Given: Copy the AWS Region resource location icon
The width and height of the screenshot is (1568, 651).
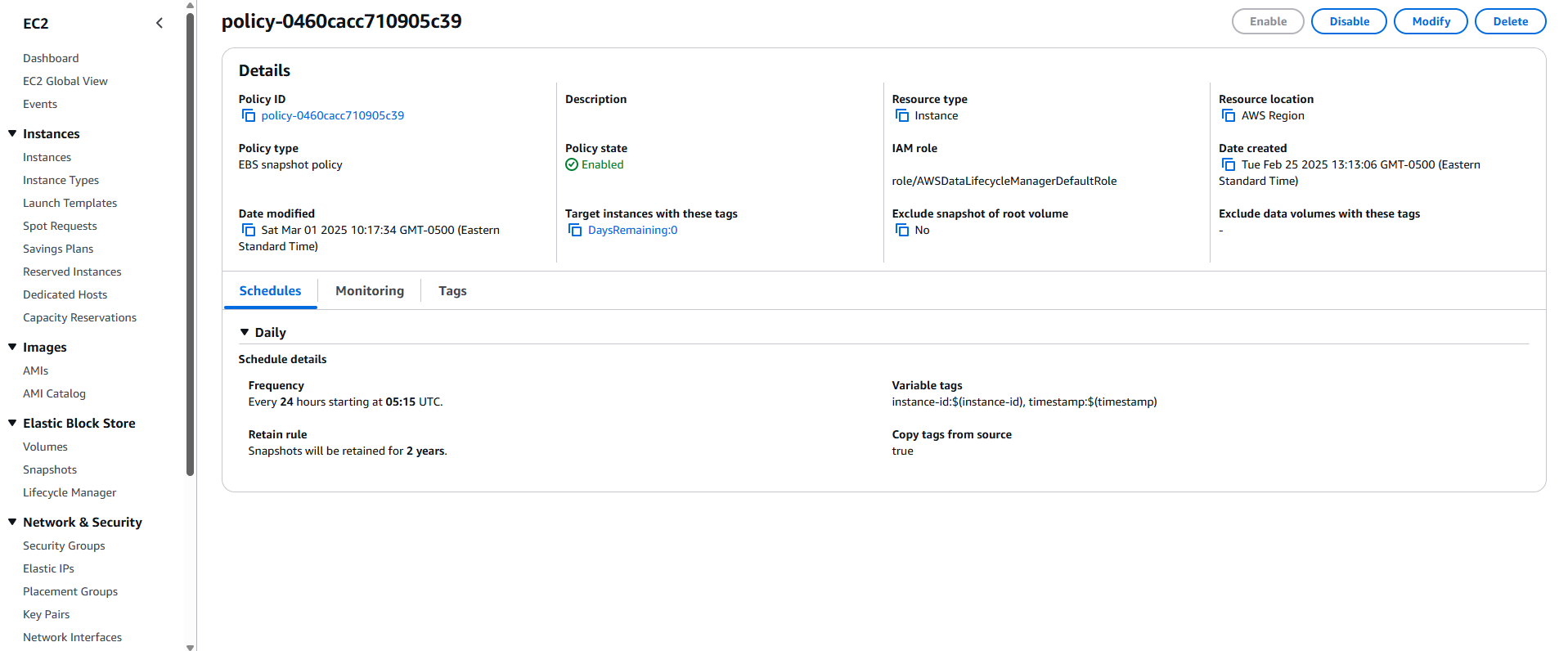Looking at the screenshot, I should (x=1228, y=115).
